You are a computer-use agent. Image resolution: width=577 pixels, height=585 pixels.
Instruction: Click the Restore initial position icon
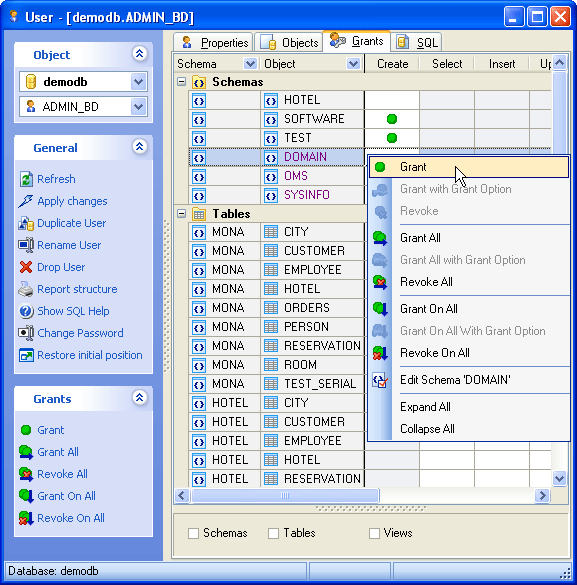[26, 355]
